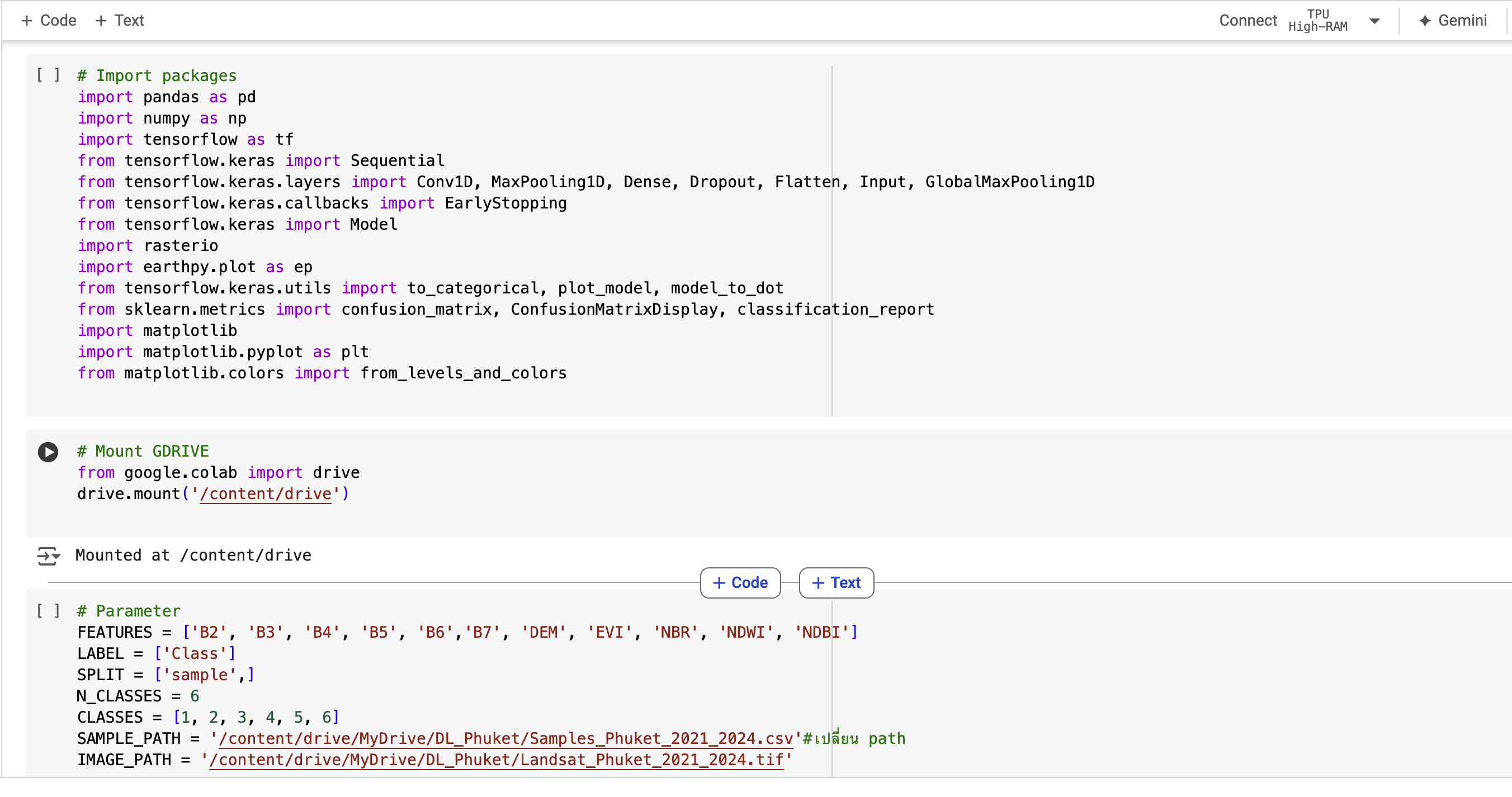Click 'Mounted at /content/drive' output text
This screenshot has width=1512, height=797.
[x=193, y=555]
